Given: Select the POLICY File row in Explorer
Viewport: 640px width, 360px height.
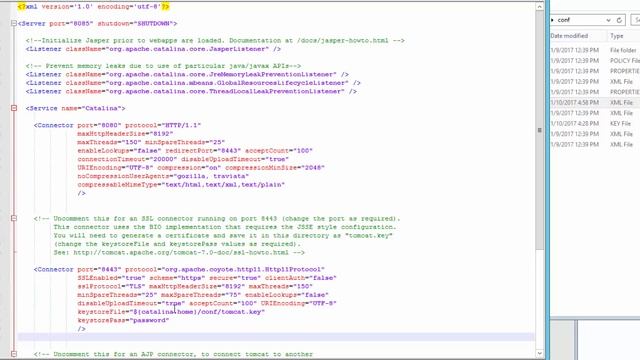Looking at the screenshot, I should (595, 61).
